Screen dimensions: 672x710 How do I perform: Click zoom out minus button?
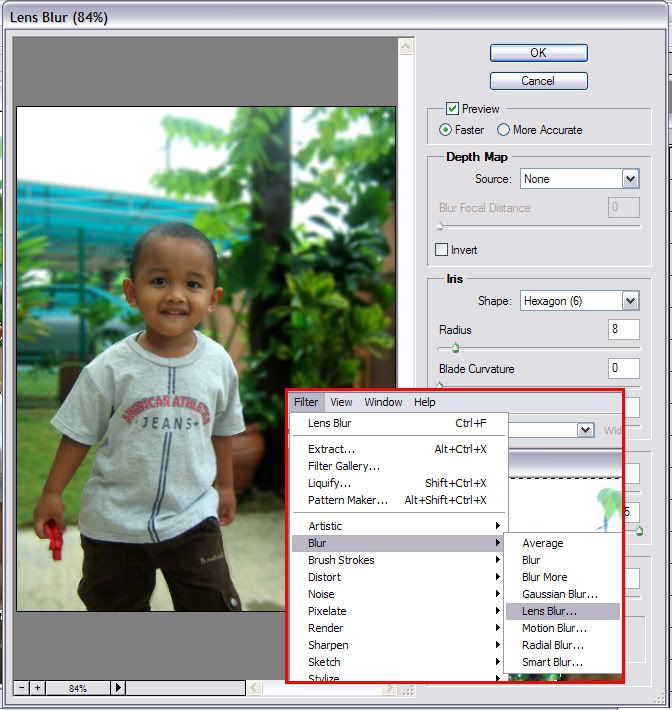21,688
